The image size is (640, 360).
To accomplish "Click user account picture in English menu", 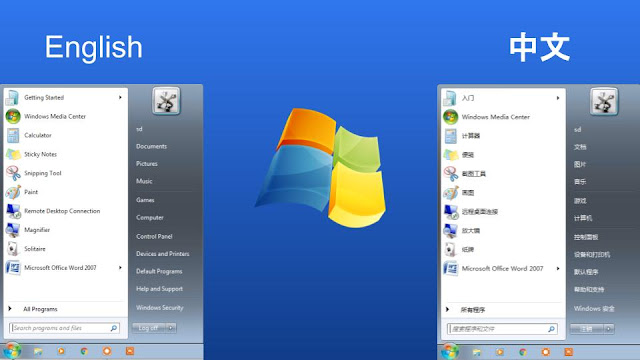I will click(x=166, y=100).
